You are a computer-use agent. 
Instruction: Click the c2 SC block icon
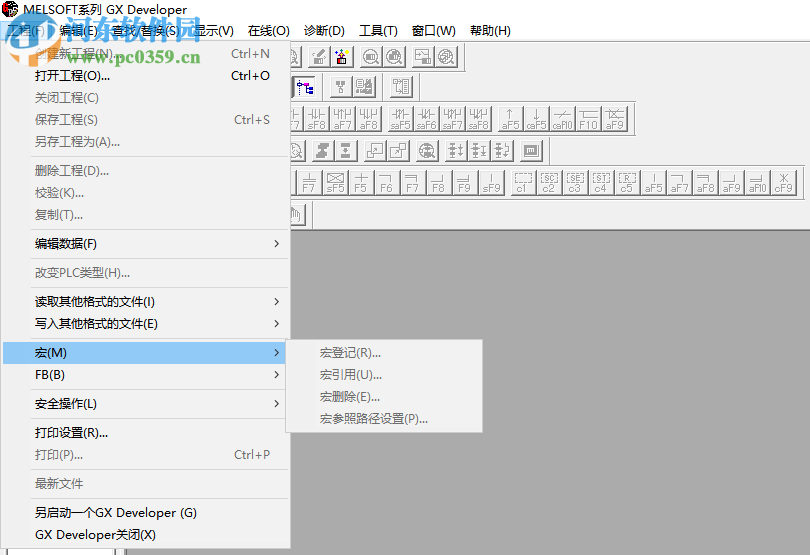point(549,182)
